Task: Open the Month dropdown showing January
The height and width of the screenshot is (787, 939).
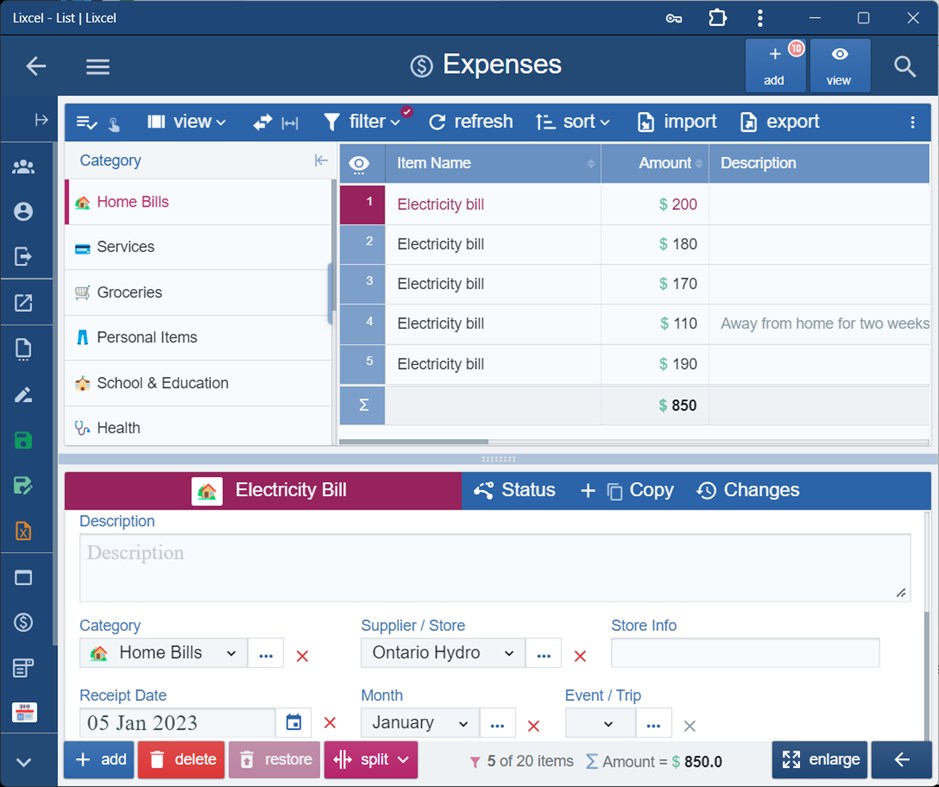Action: [x=418, y=722]
